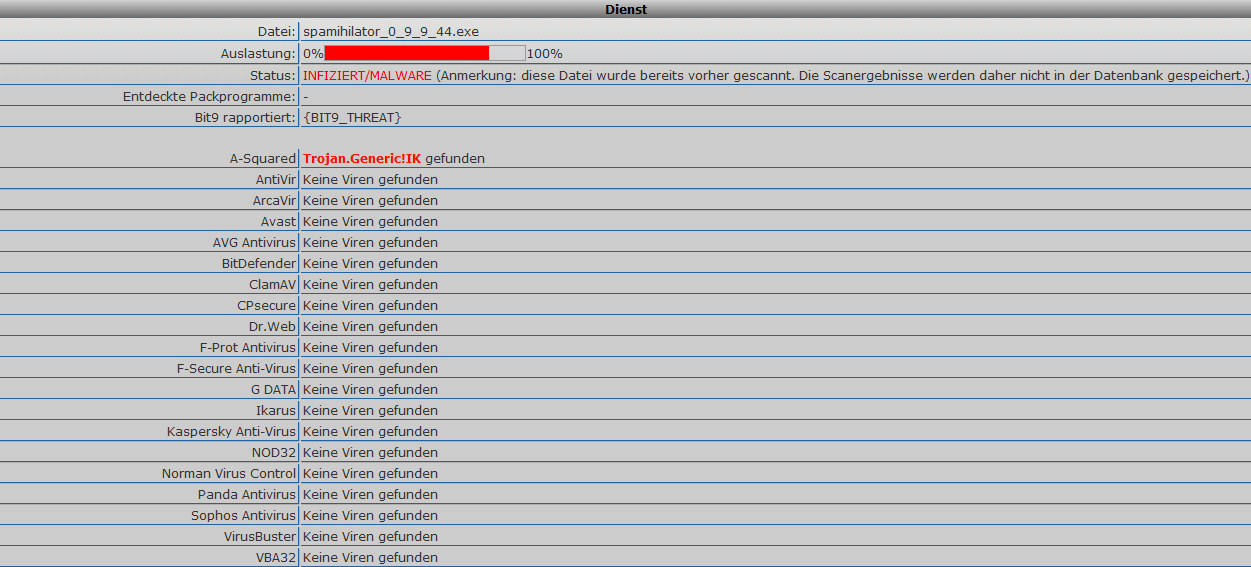1251x567 pixels.
Task: Click the 0% label beside progress bar
Action: click(x=313, y=53)
